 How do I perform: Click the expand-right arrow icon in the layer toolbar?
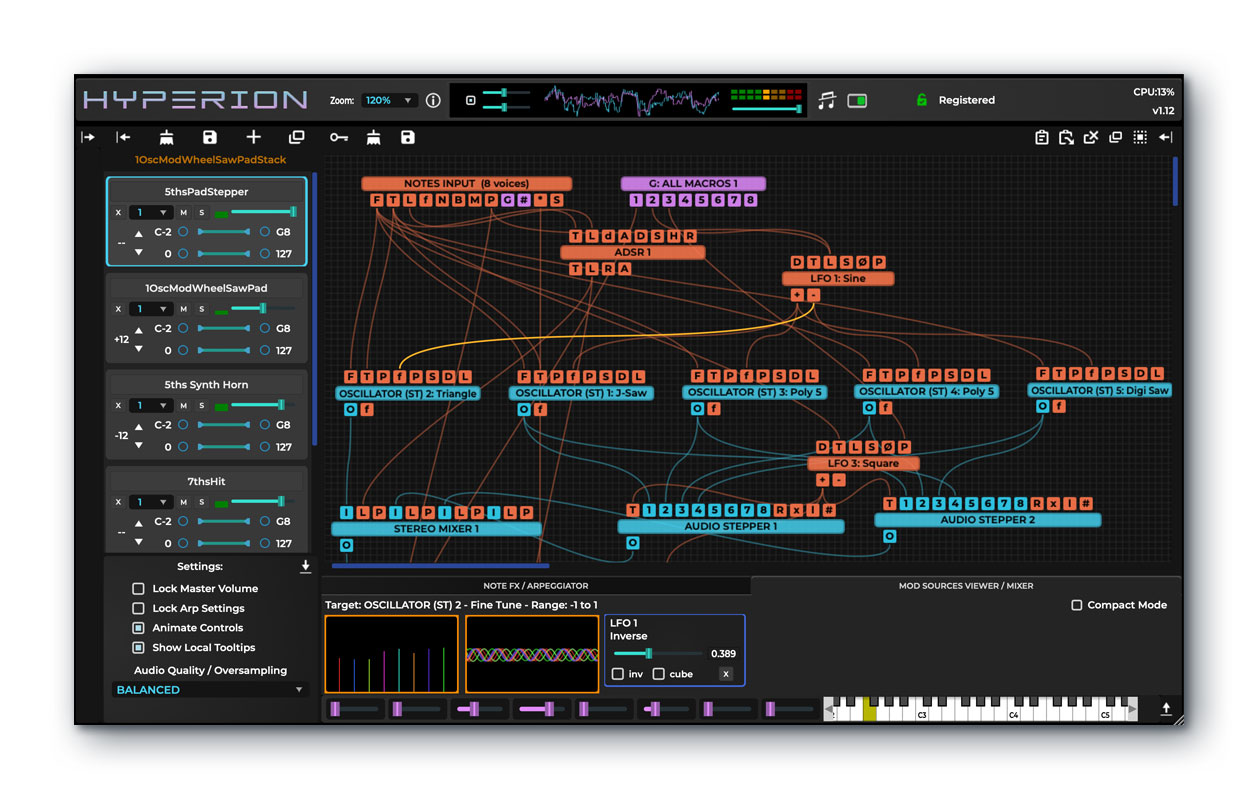point(88,137)
